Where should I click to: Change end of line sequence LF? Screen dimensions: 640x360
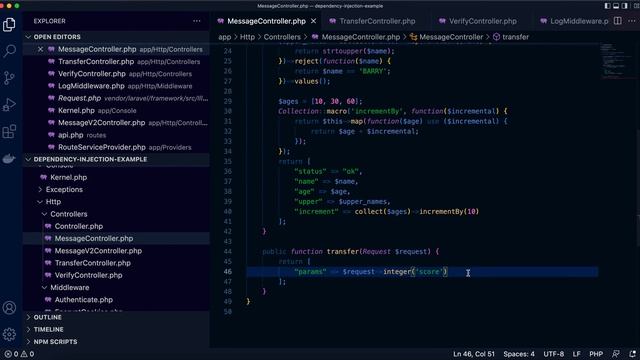click(576, 354)
